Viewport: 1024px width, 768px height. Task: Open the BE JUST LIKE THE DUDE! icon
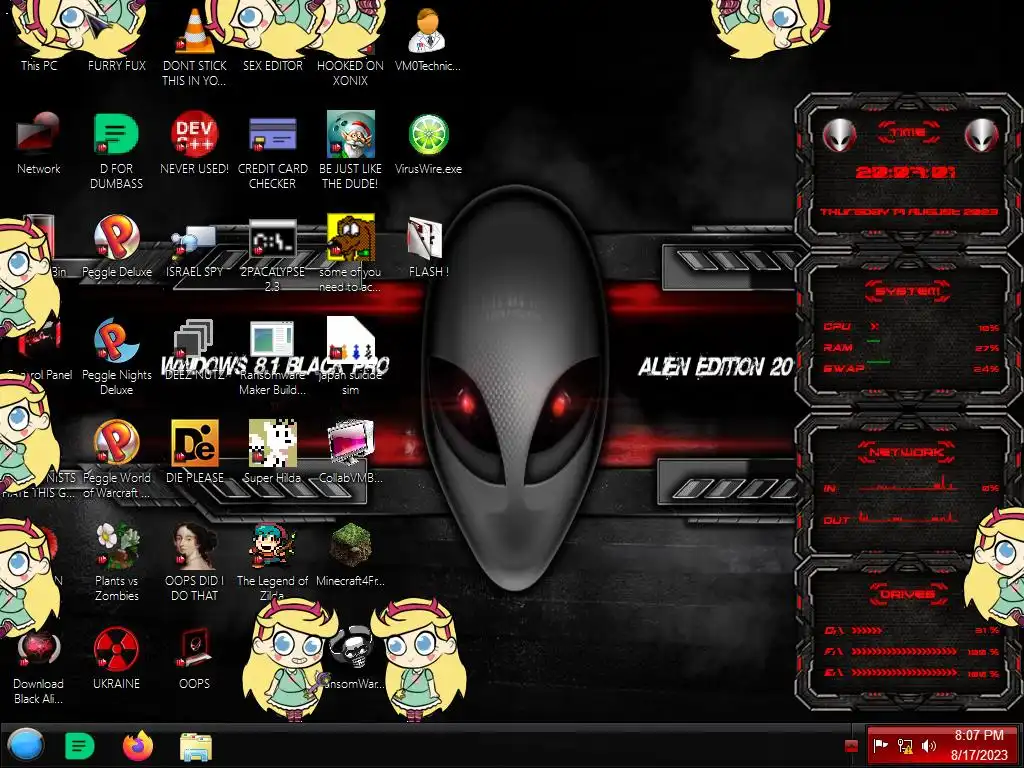pos(351,135)
